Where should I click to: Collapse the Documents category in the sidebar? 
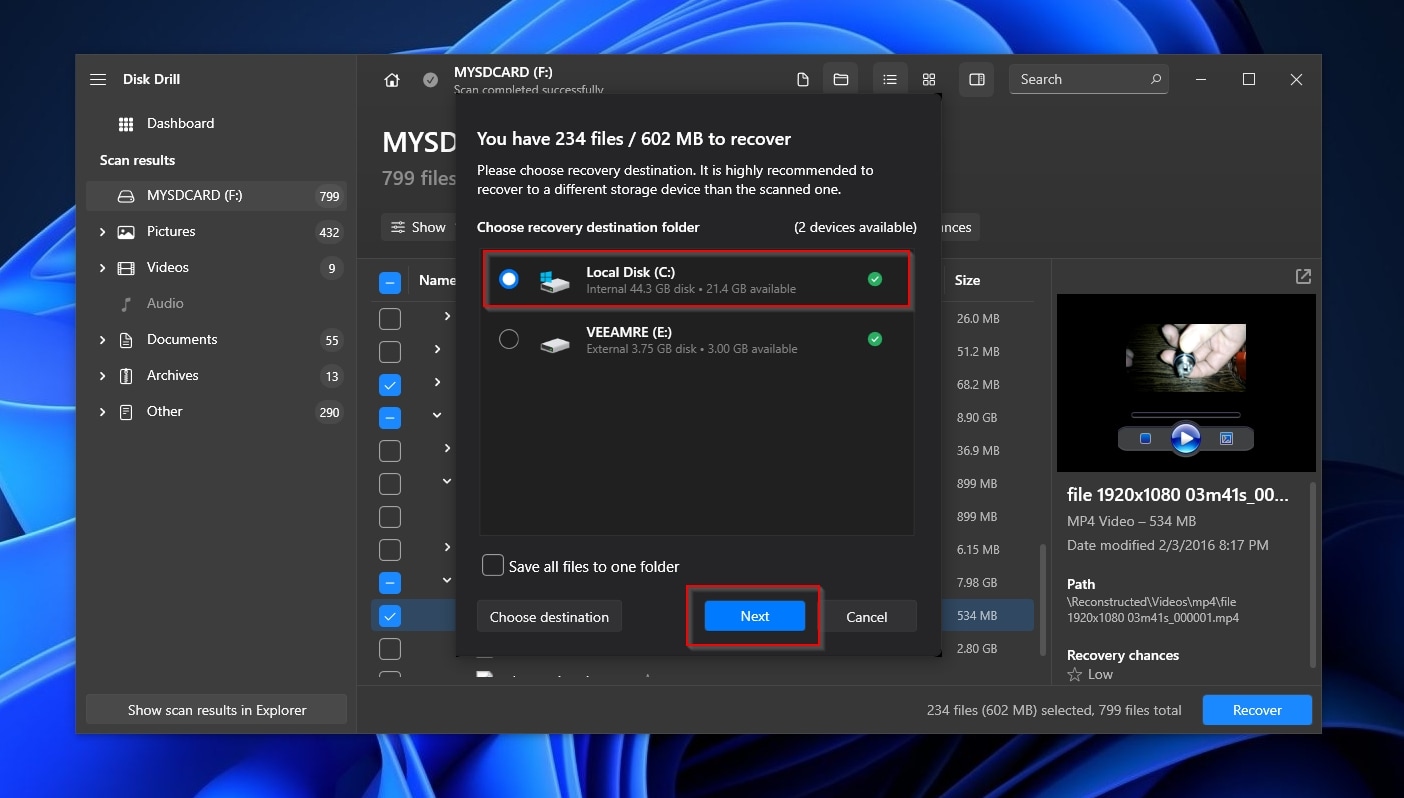pos(102,339)
